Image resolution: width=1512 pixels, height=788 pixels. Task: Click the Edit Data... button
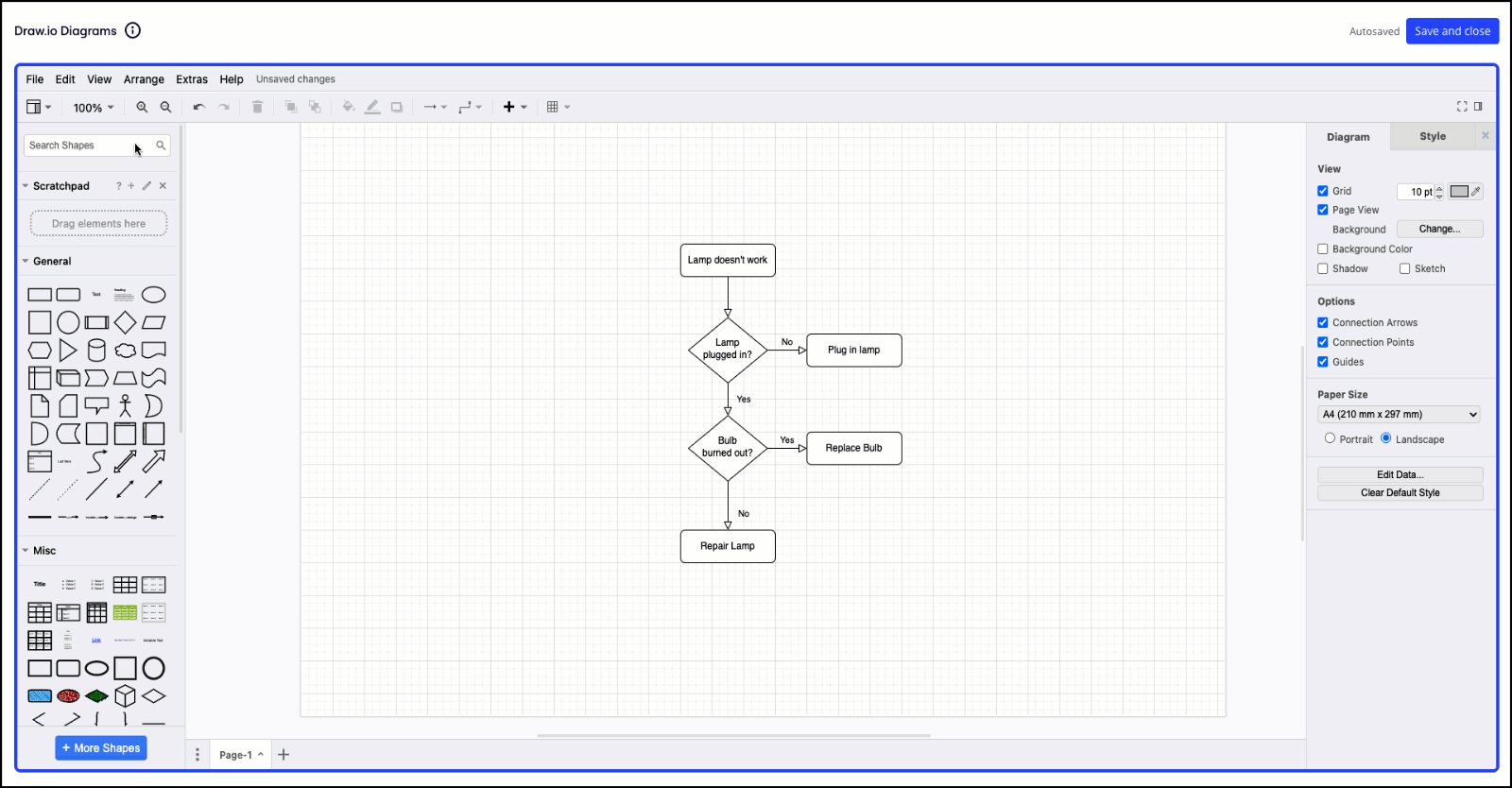coord(1400,474)
